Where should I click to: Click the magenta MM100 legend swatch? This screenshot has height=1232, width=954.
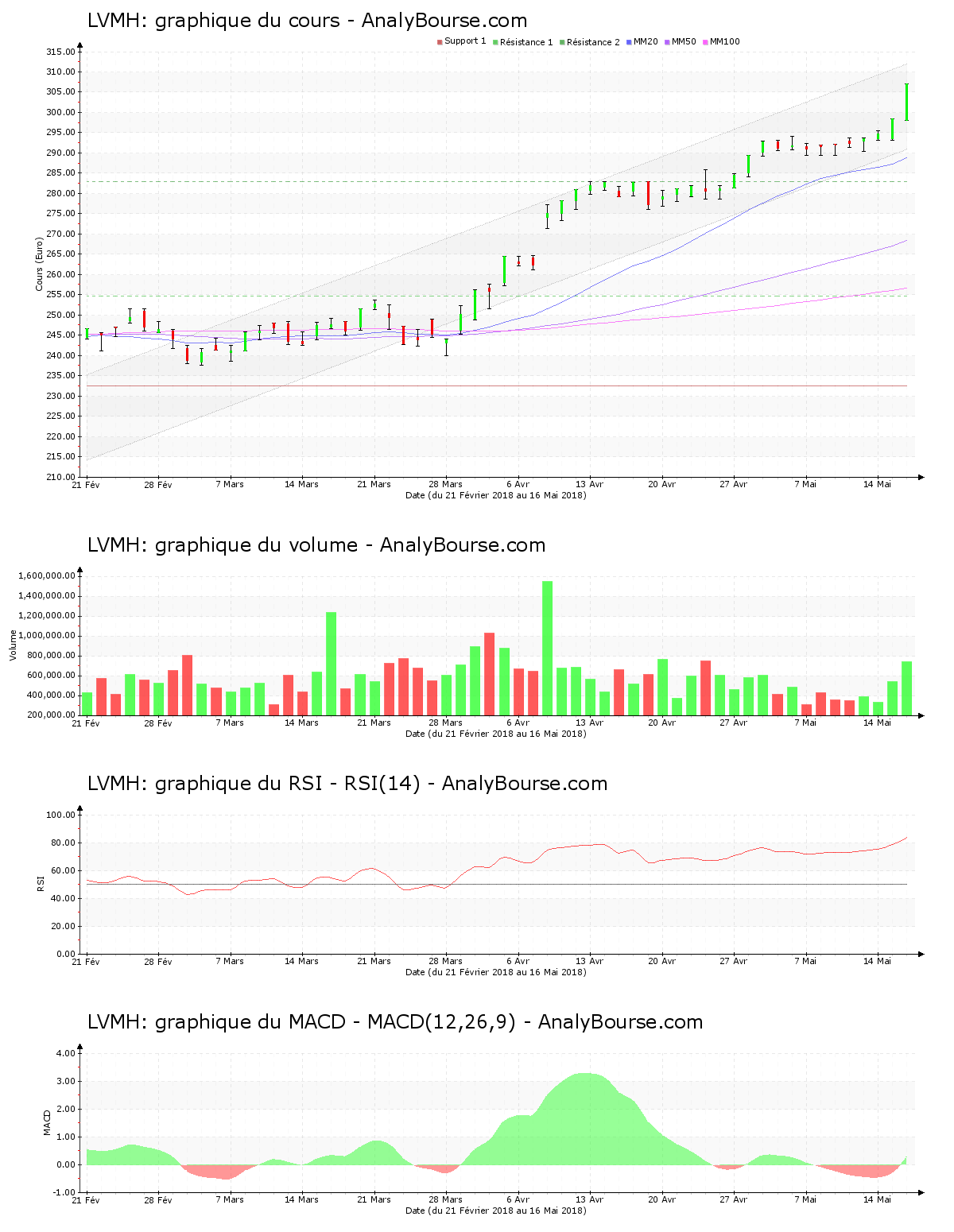[x=705, y=42]
